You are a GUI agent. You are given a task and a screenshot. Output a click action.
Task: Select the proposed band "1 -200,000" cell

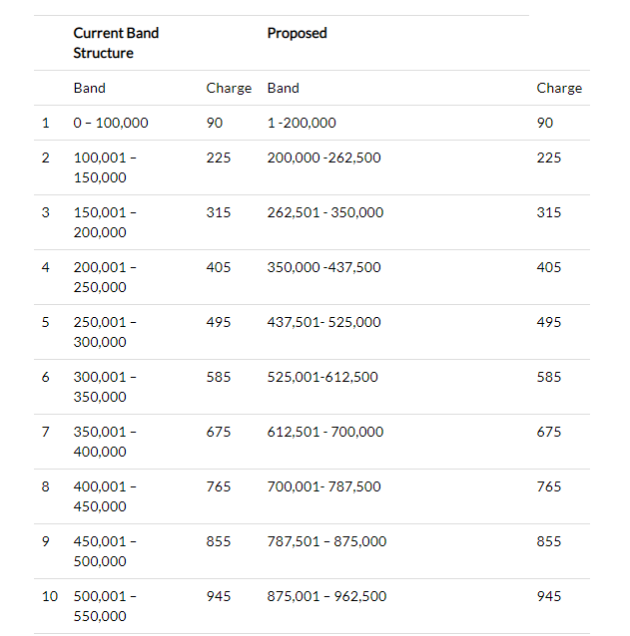coord(302,123)
